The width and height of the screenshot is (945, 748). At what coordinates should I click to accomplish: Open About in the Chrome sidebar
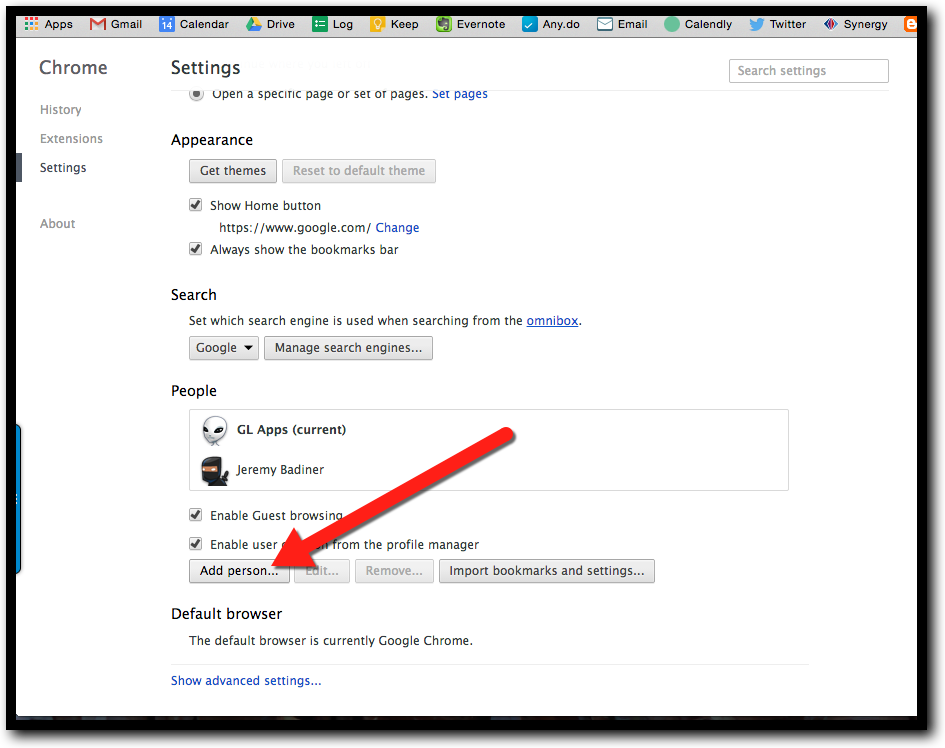[x=57, y=224]
